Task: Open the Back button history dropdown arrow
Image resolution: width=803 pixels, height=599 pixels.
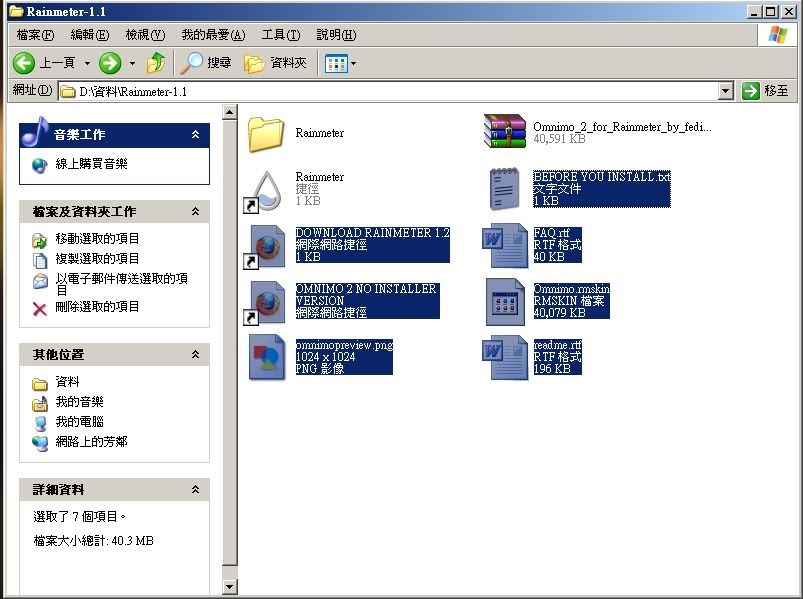Action: coord(87,63)
